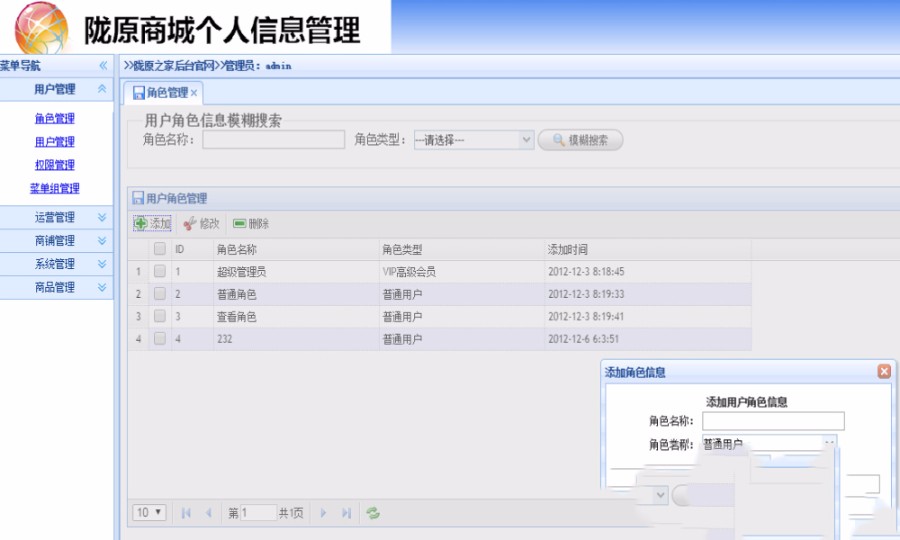Collapse the menu navigation sidebar double-arrow

coord(103,65)
